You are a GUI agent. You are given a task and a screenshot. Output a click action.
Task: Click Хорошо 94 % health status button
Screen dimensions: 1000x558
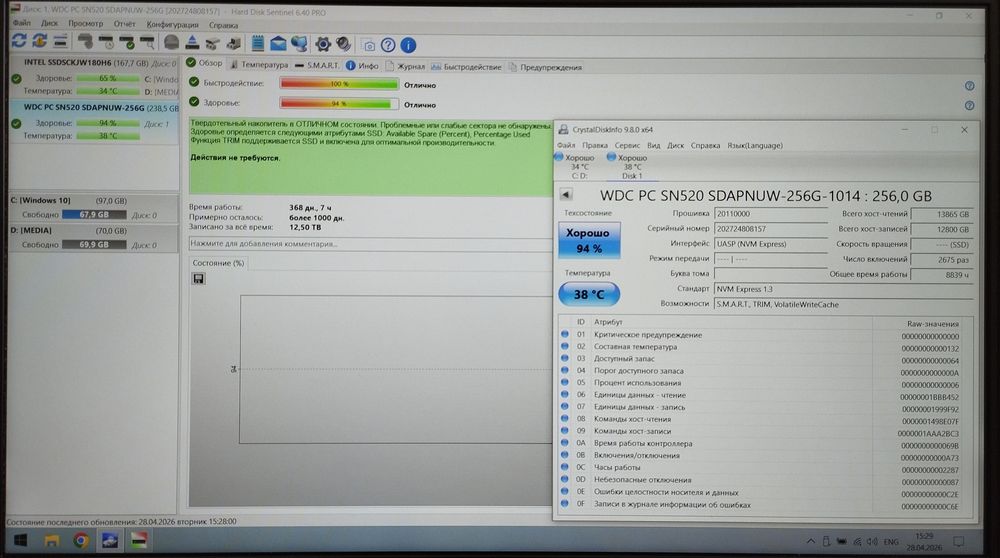coord(589,240)
